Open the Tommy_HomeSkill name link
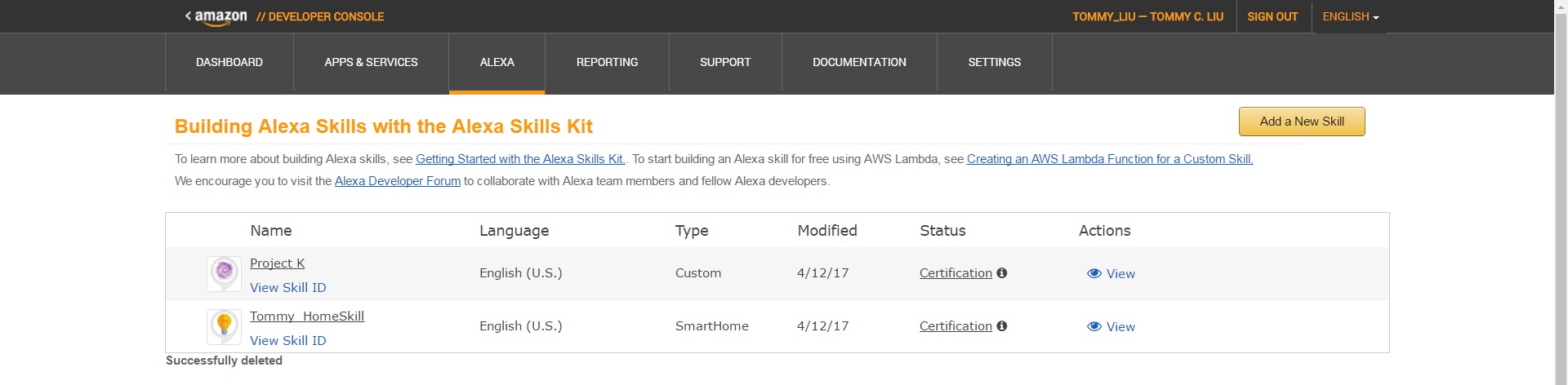The height and width of the screenshot is (385, 1568). pyautogui.click(x=307, y=316)
